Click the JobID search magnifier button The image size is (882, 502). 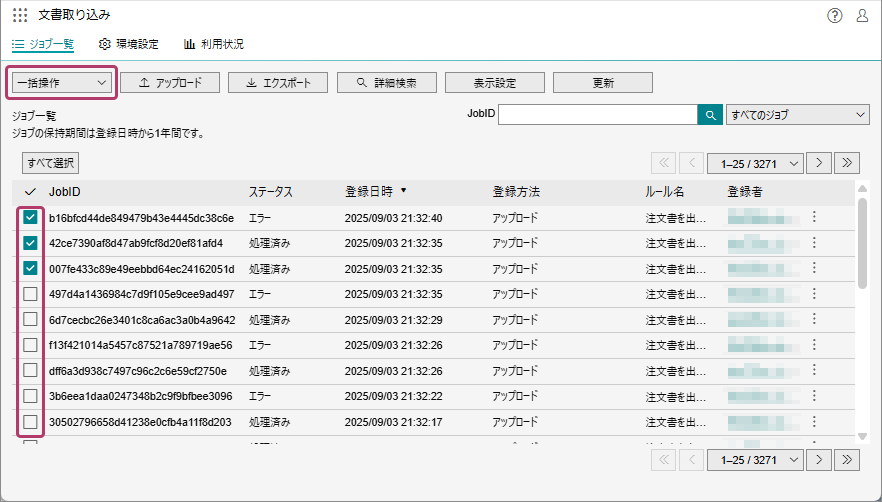710,115
